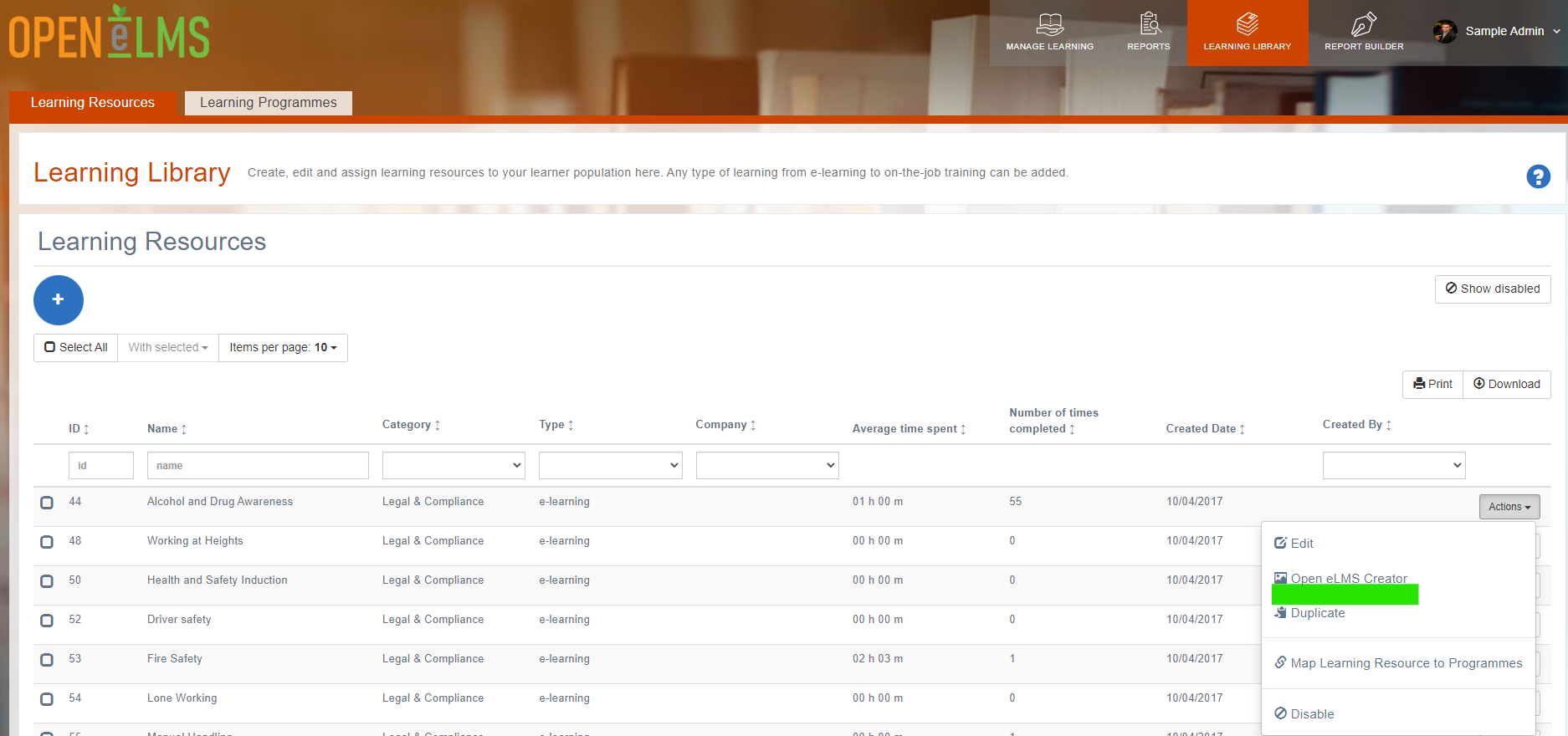Screen dimensions: 1568x736
Task: Open the Company filter dropdown
Action: [767, 466]
